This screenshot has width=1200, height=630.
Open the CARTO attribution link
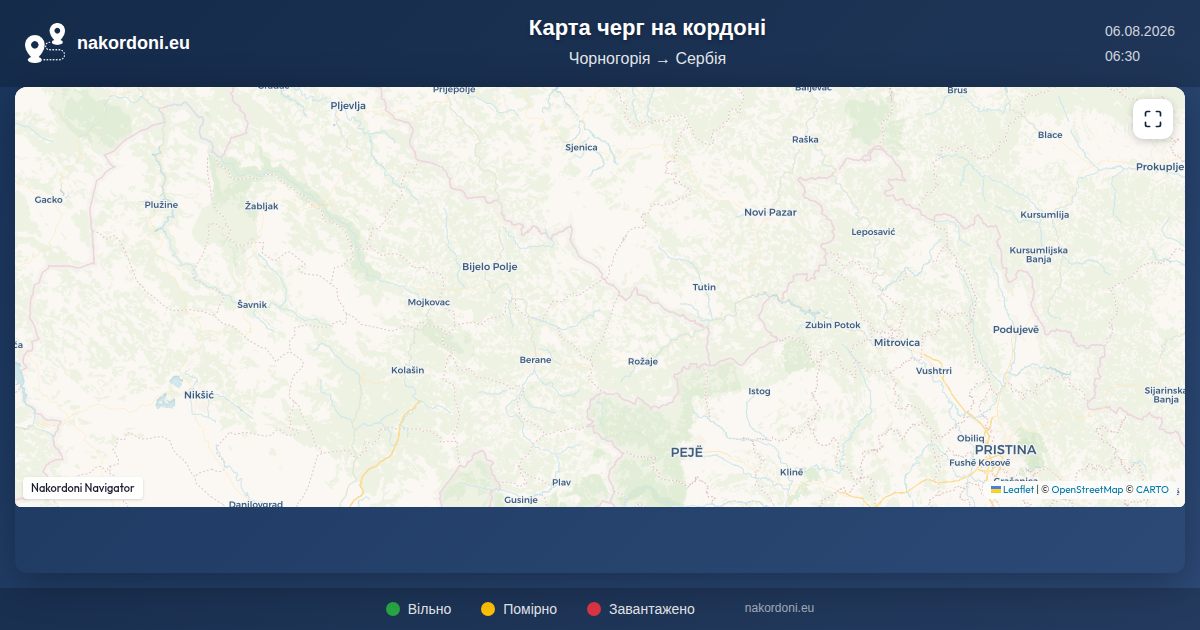tap(1152, 490)
